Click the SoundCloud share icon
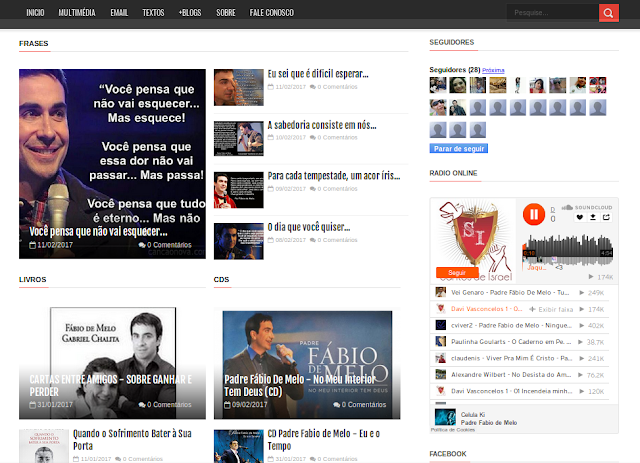 607,217
